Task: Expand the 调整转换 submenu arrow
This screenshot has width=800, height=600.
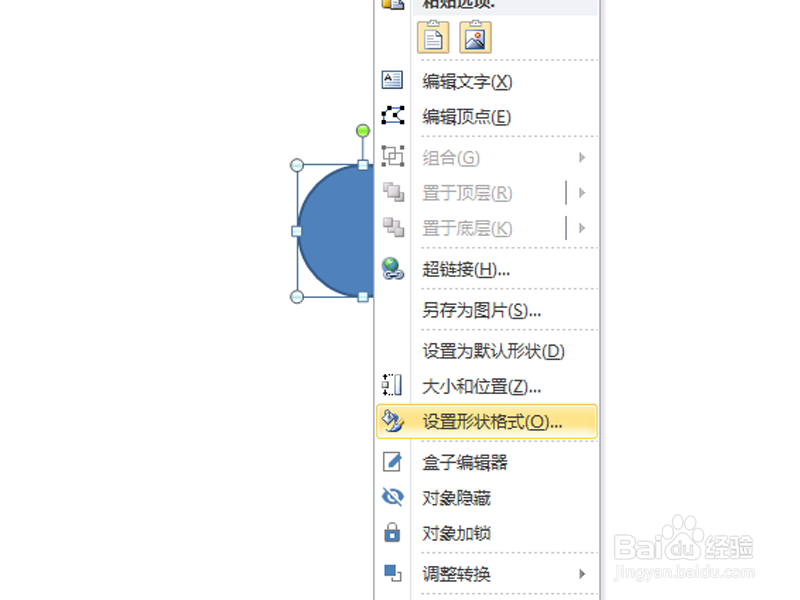Action: (x=582, y=573)
